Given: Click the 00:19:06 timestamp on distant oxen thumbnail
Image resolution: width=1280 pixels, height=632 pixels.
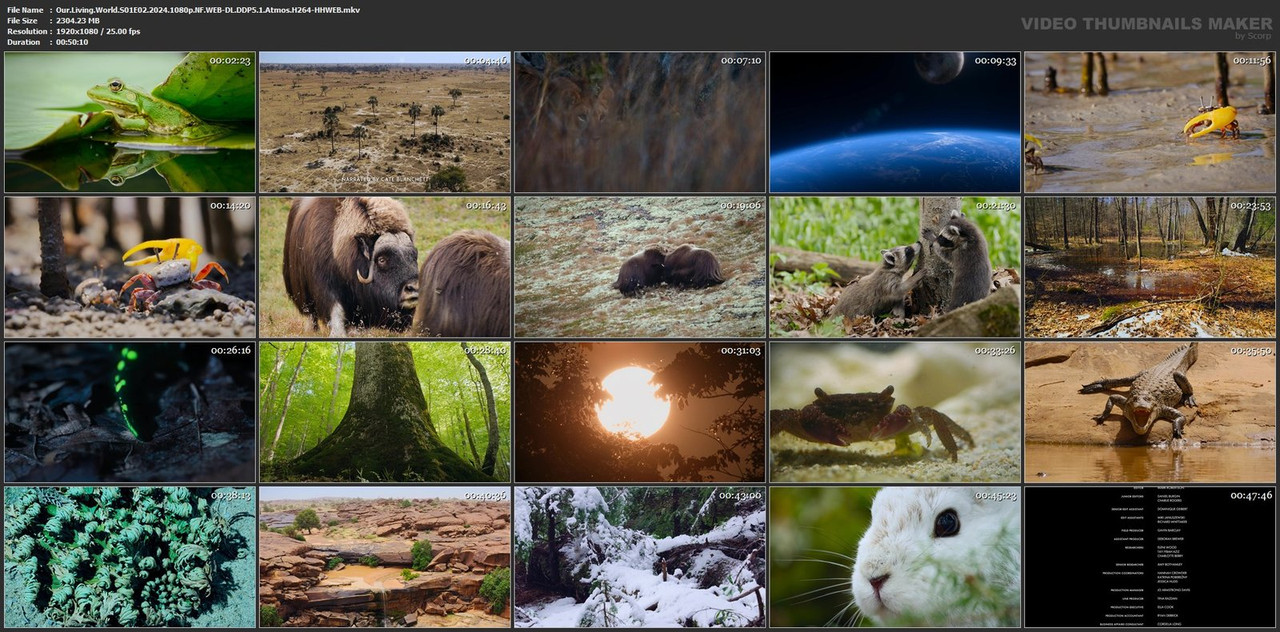Looking at the screenshot, I should tap(741, 206).
